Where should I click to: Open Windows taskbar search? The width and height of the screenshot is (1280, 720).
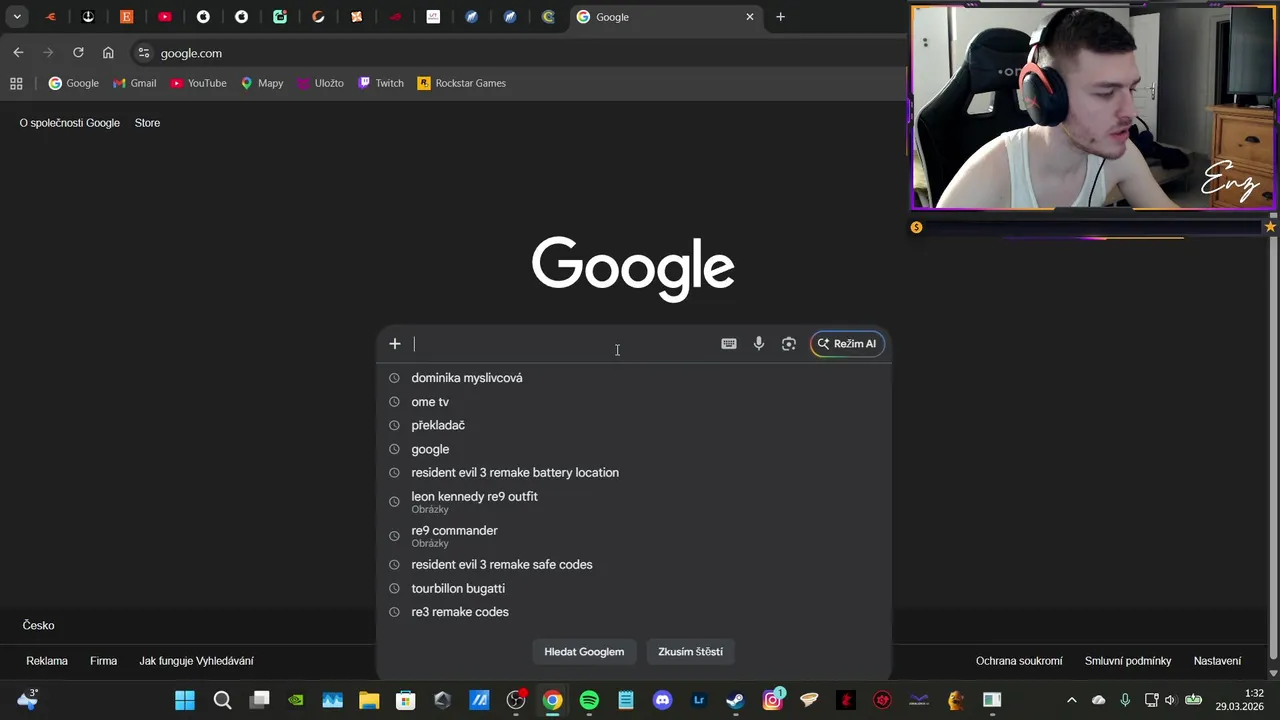(223, 700)
